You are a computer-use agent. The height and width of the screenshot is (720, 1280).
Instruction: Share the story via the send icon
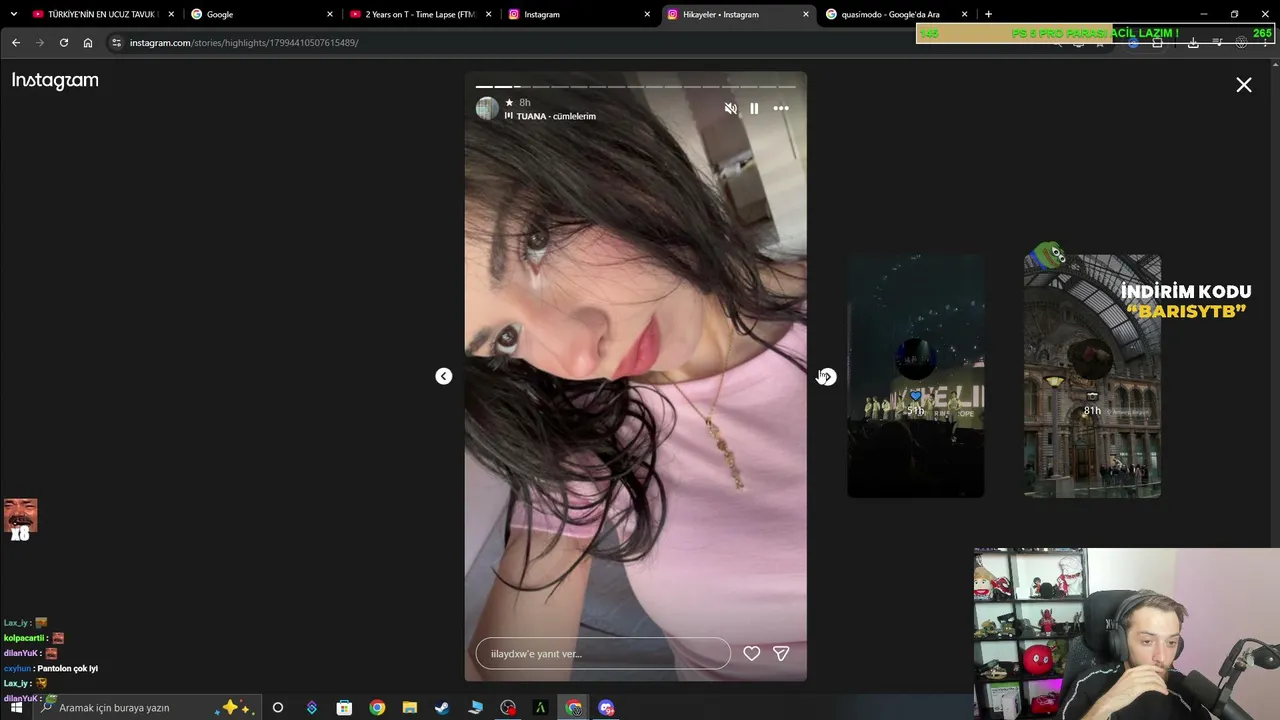pyautogui.click(x=781, y=653)
